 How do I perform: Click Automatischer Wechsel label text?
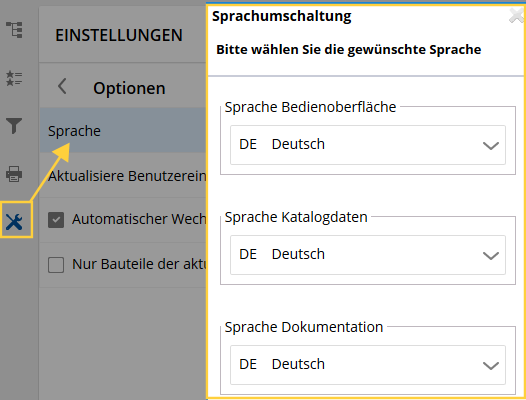[x=139, y=219]
